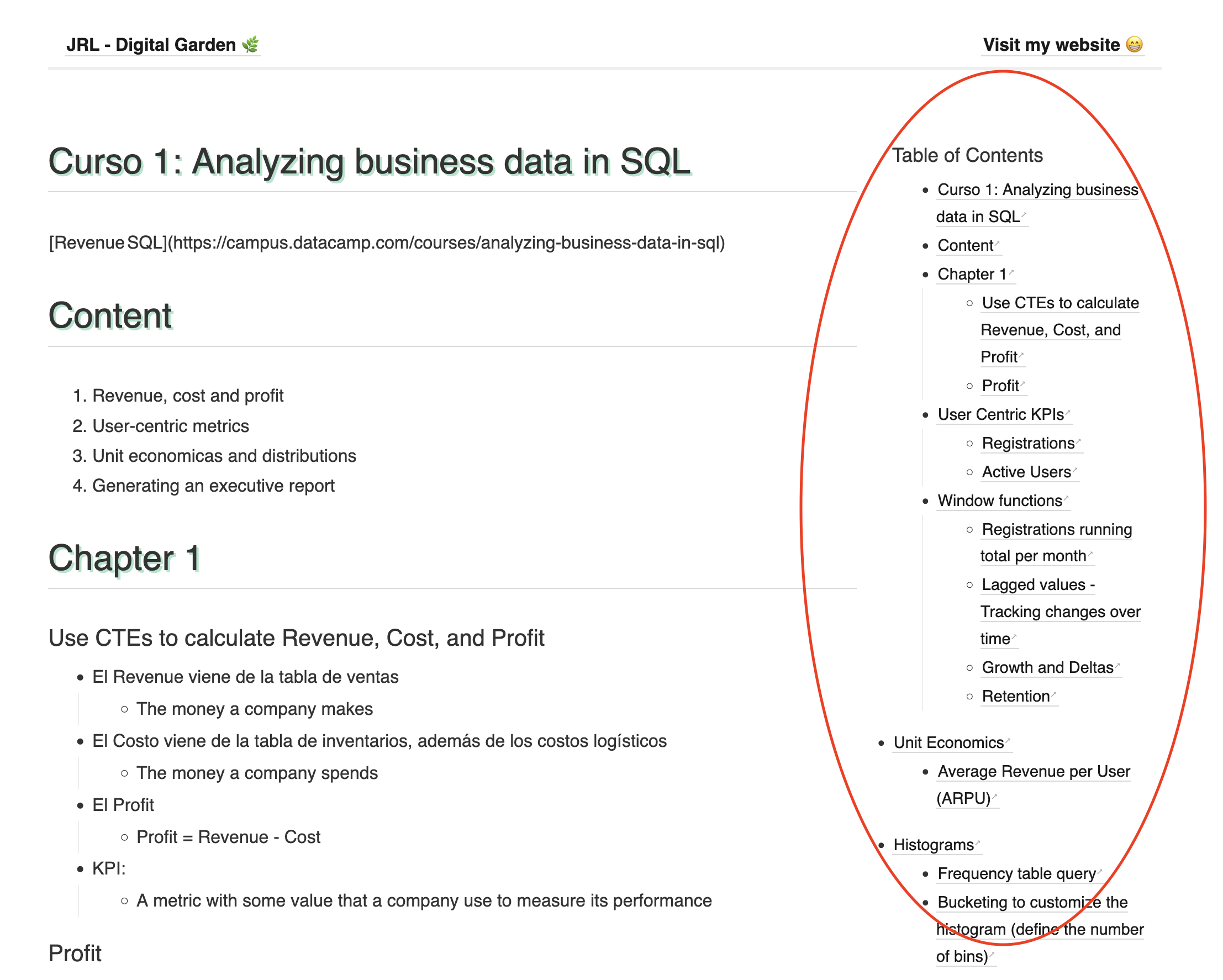
Task: Open Growth and Deltas contents link
Action: pos(1047,668)
